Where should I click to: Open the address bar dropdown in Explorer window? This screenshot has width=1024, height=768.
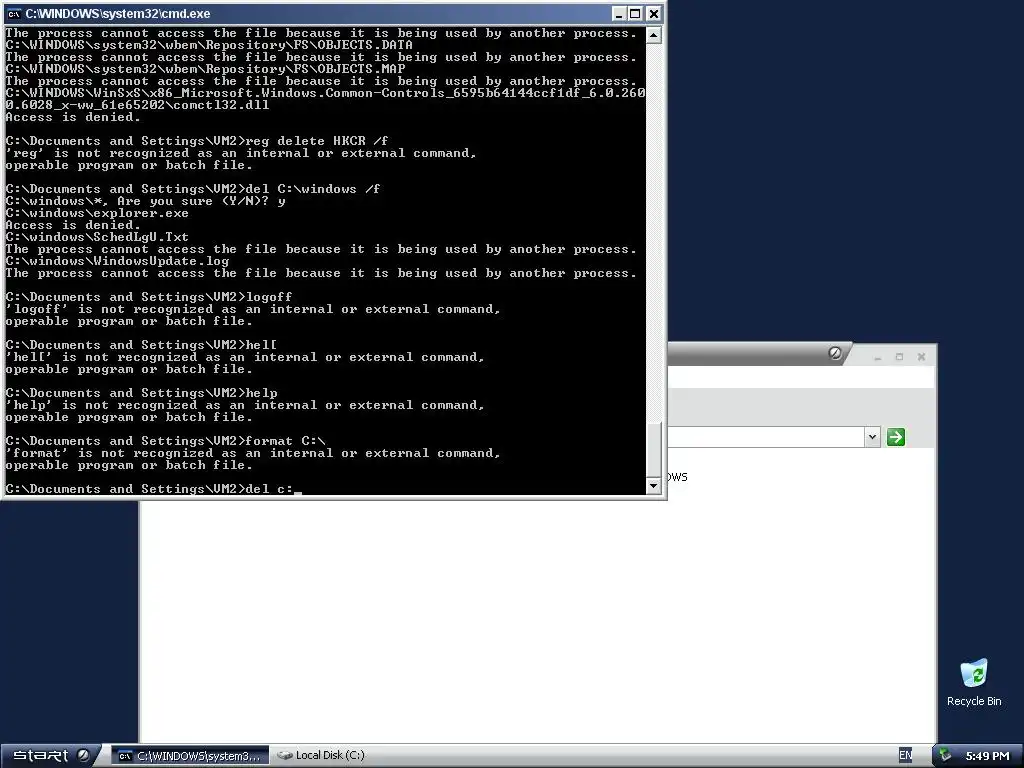(872, 437)
